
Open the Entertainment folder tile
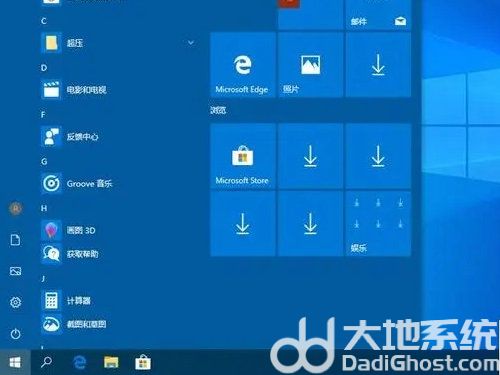pos(378,224)
